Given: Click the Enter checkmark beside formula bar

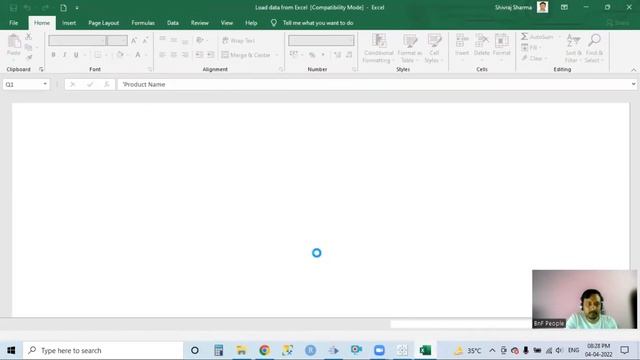Looking at the screenshot, I should 90,84.
